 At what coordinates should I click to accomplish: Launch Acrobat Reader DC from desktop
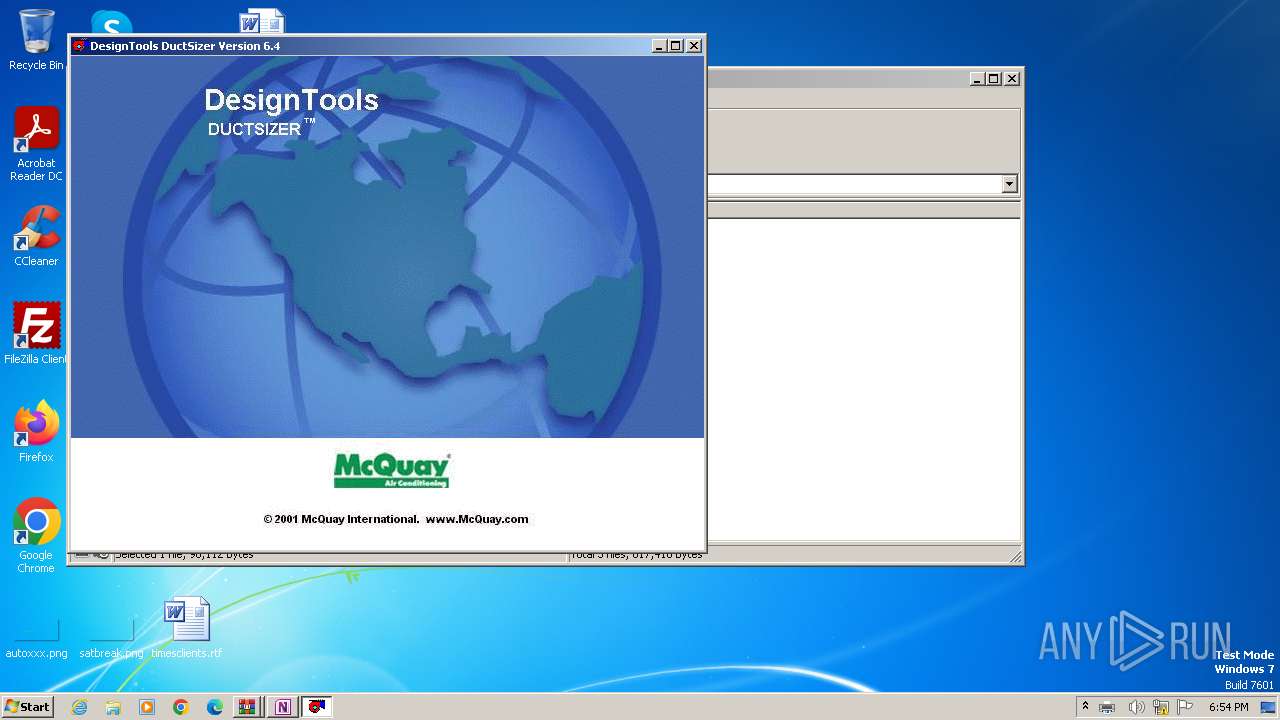[x=36, y=144]
